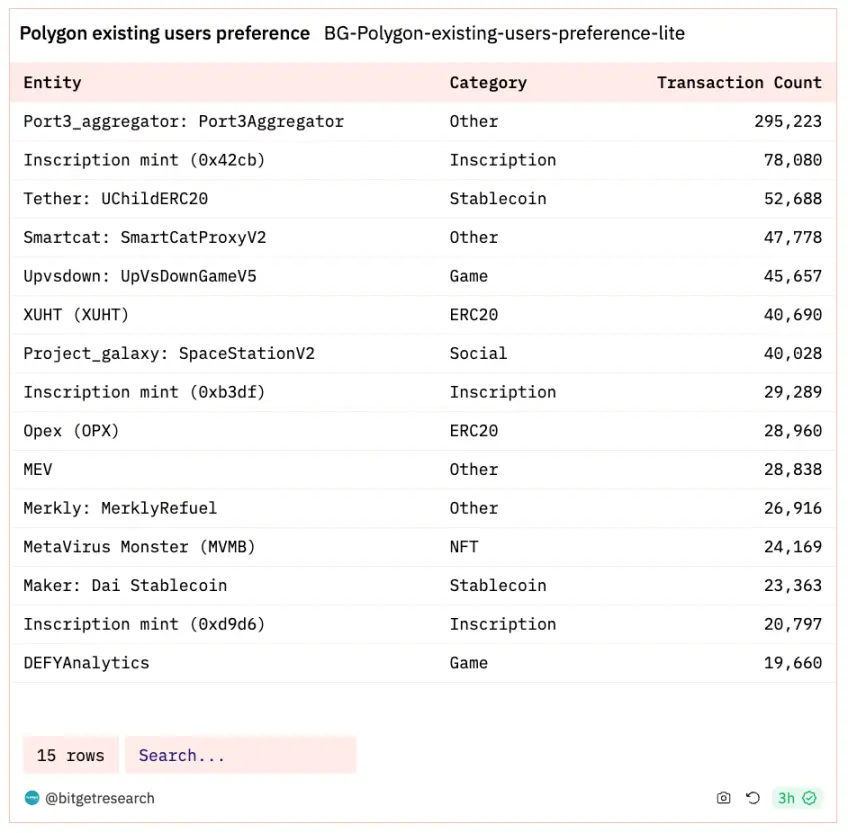Click the green 3h freshness badge
Screen dimensions: 848x833
click(797, 798)
